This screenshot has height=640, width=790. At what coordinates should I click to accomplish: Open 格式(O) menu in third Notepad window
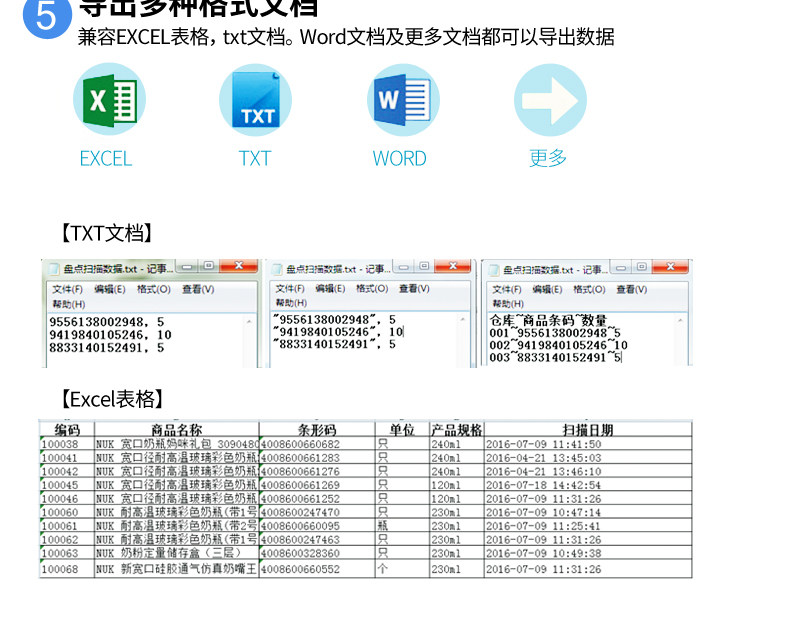[589, 289]
